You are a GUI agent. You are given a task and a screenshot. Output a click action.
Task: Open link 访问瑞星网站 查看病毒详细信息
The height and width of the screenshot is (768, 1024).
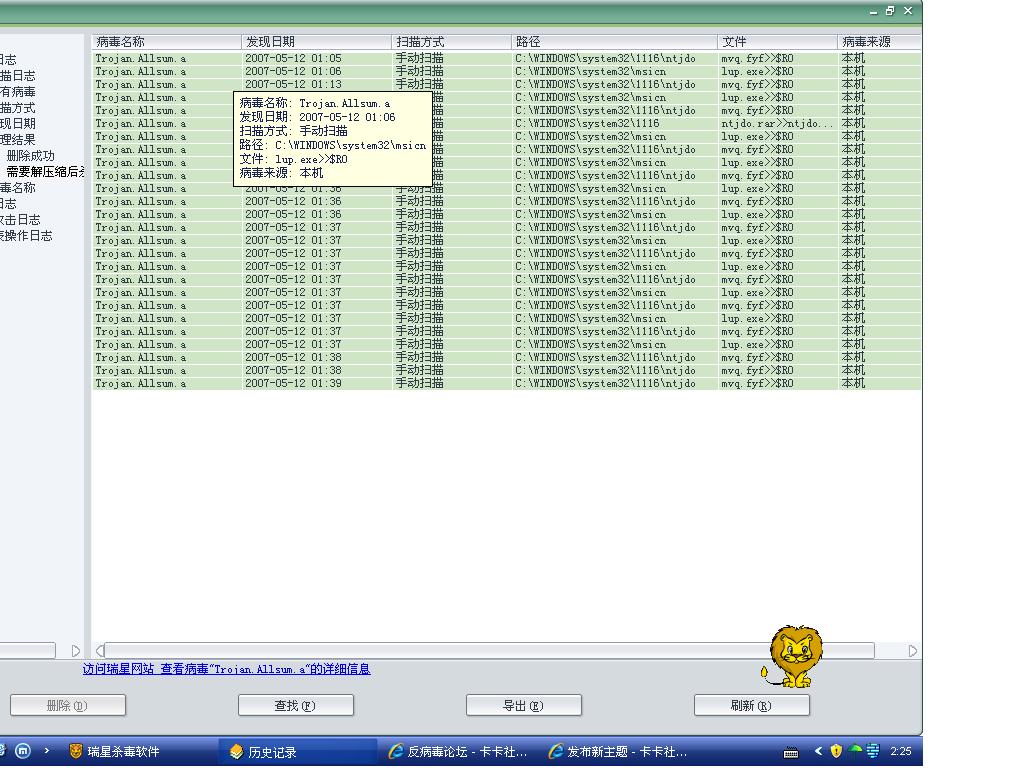click(x=226, y=669)
